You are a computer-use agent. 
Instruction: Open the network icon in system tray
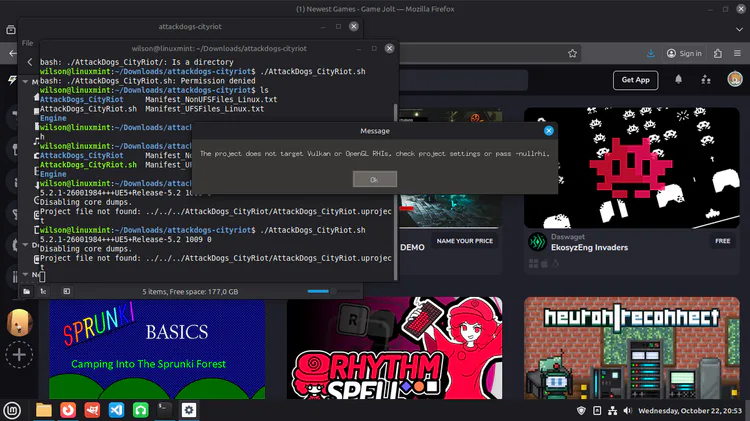(612, 410)
